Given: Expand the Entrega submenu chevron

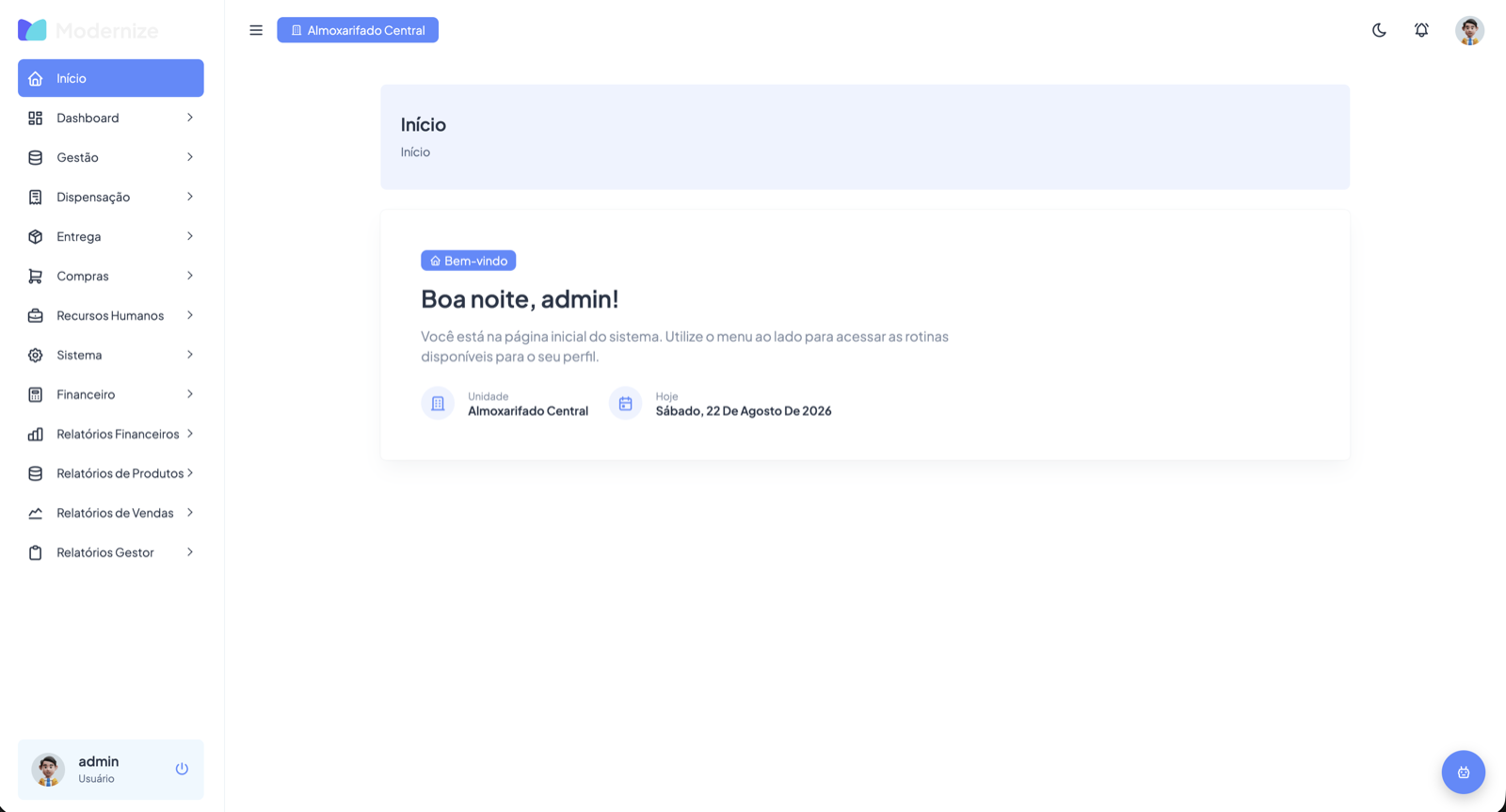Looking at the screenshot, I should click(190, 236).
